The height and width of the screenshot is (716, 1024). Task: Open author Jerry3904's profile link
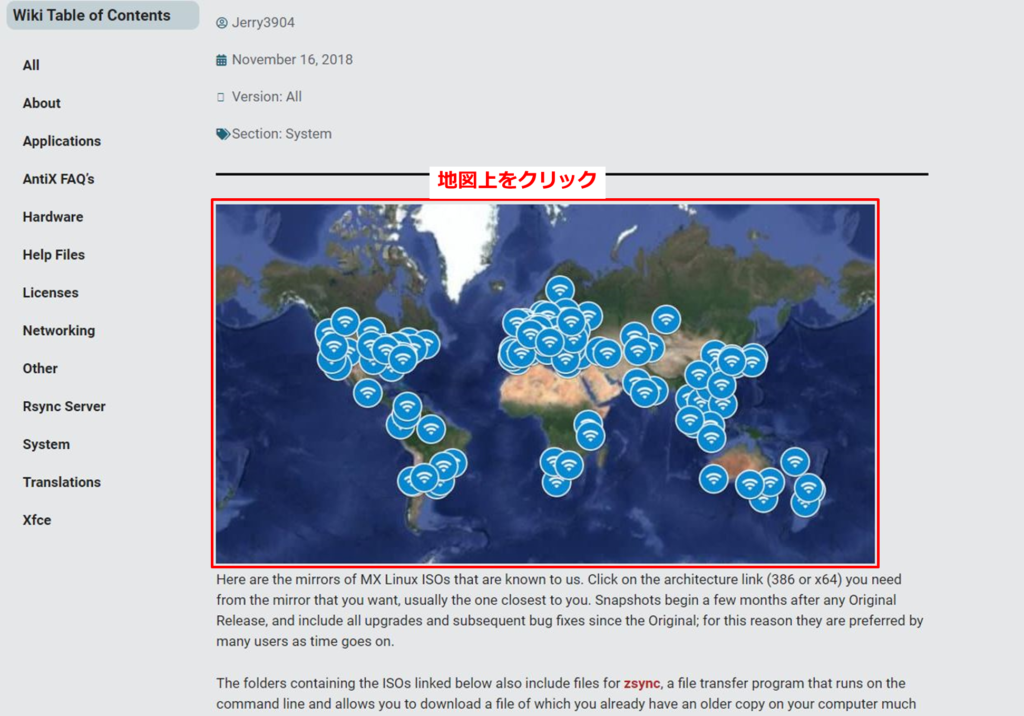(263, 23)
